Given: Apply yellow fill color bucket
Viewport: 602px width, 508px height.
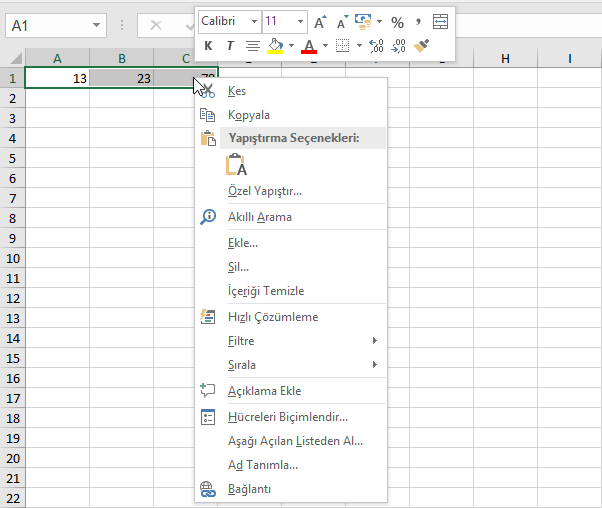Looking at the screenshot, I should pos(275,46).
